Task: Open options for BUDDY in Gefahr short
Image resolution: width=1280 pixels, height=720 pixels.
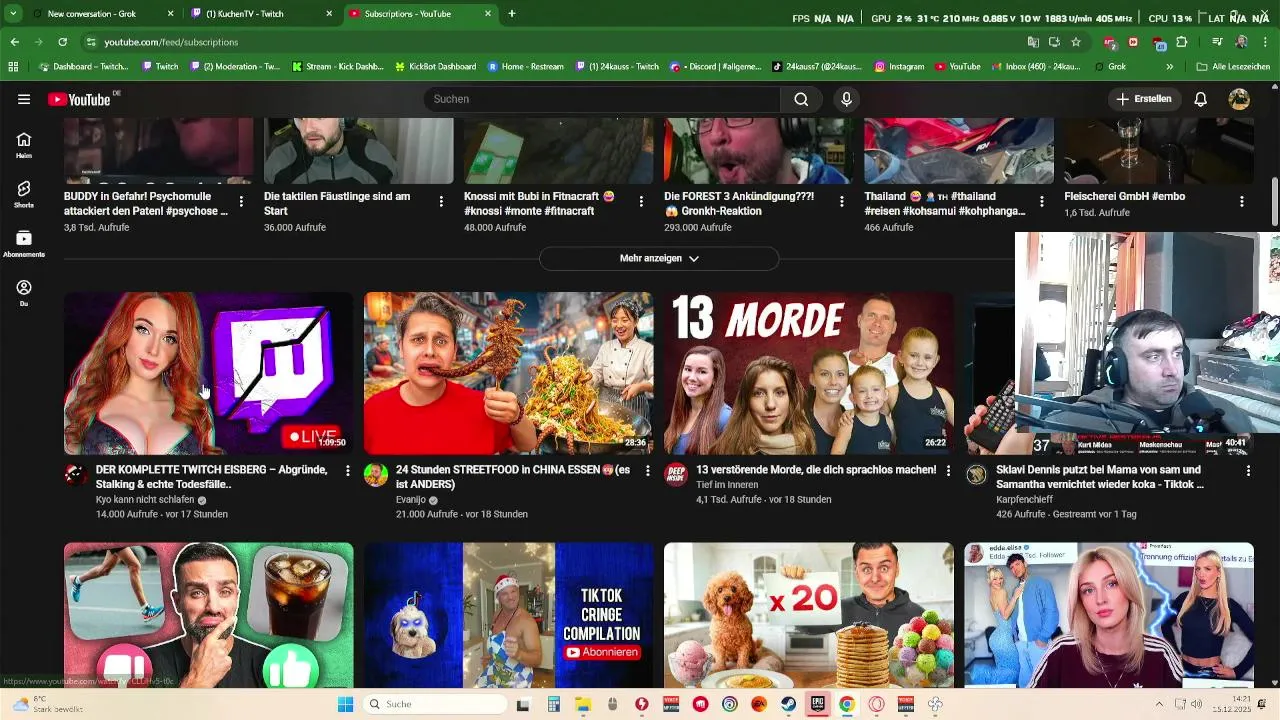Action: 241,201
